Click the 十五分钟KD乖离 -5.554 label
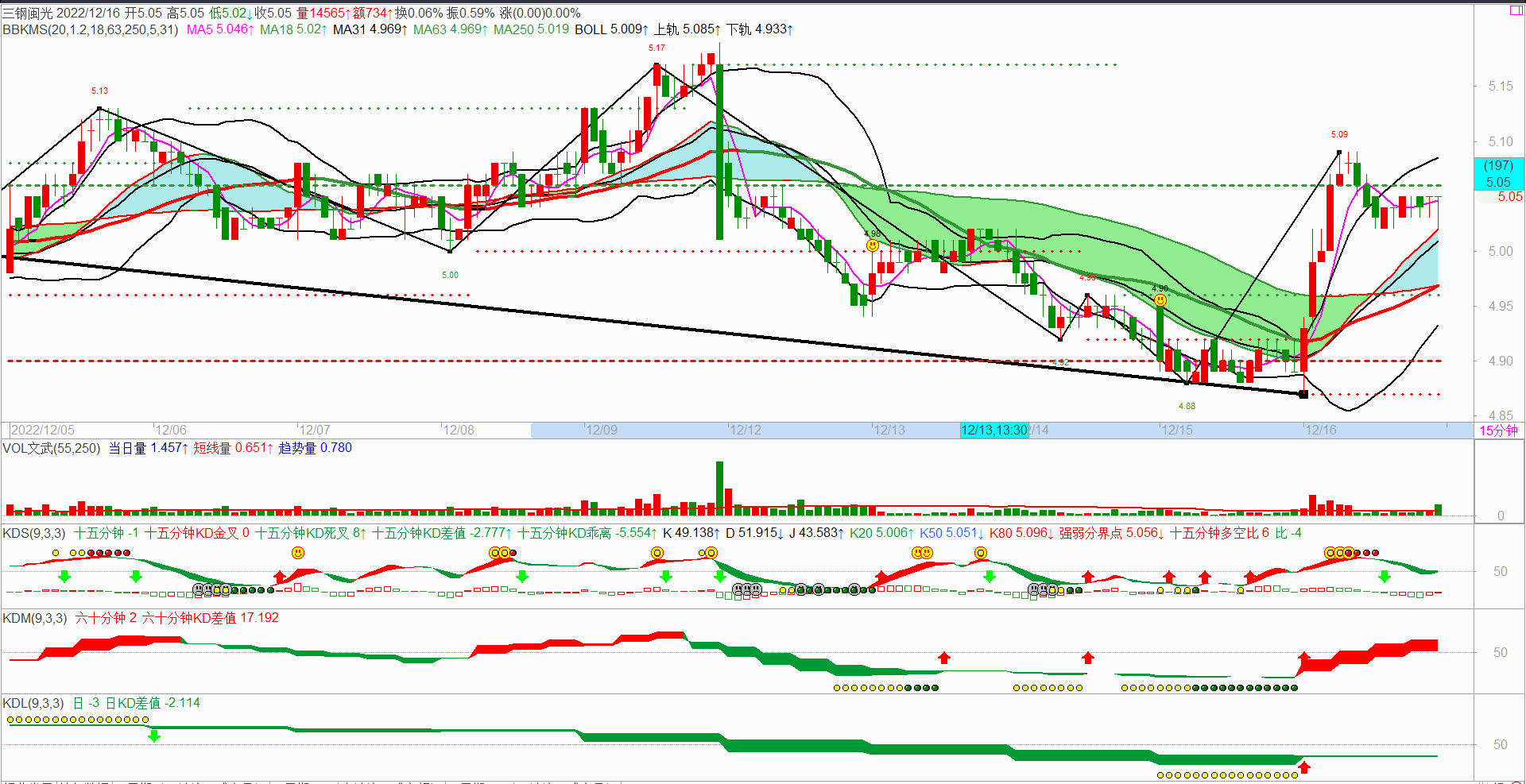This screenshot has width=1526, height=784. [587, 533]
